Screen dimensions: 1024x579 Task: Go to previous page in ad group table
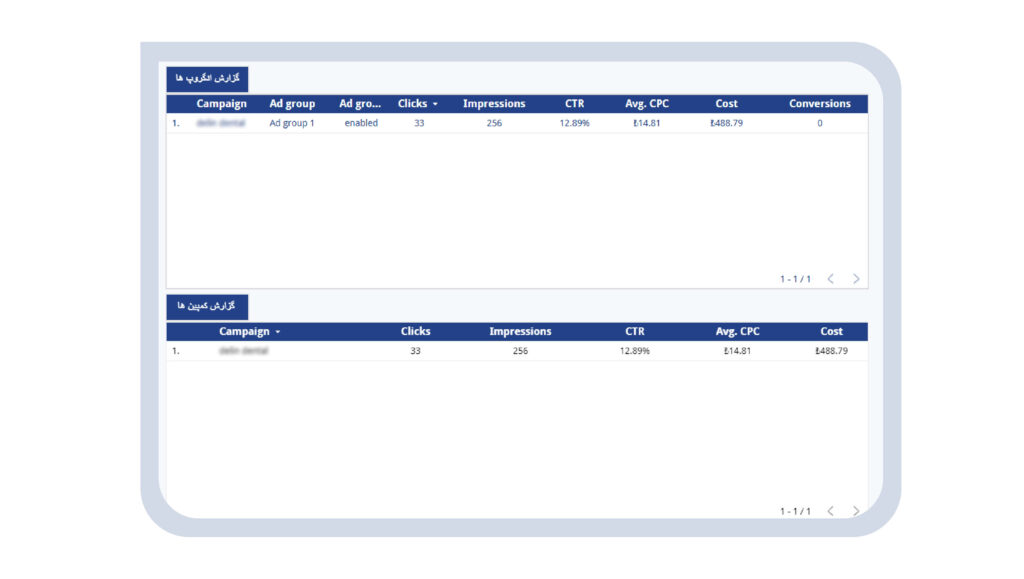[x=831, y=279]
